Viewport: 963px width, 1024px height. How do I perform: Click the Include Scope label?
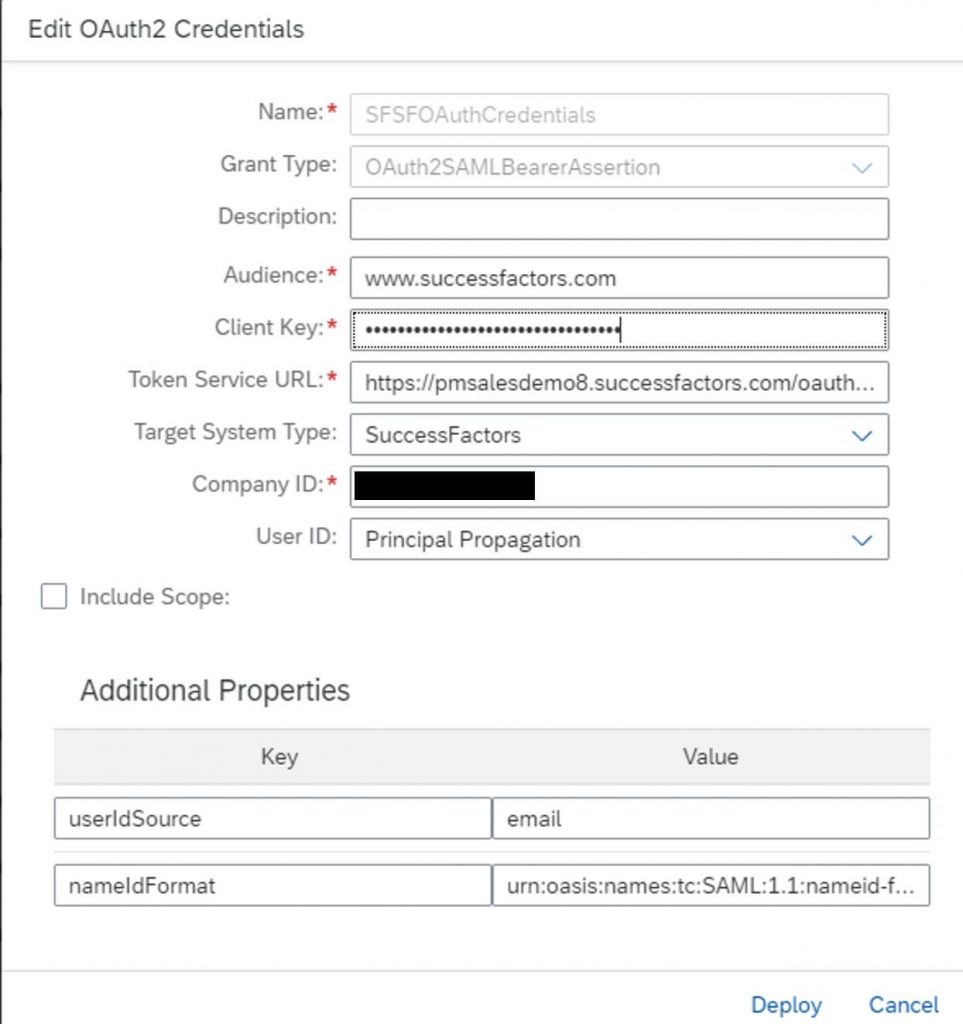155,597
